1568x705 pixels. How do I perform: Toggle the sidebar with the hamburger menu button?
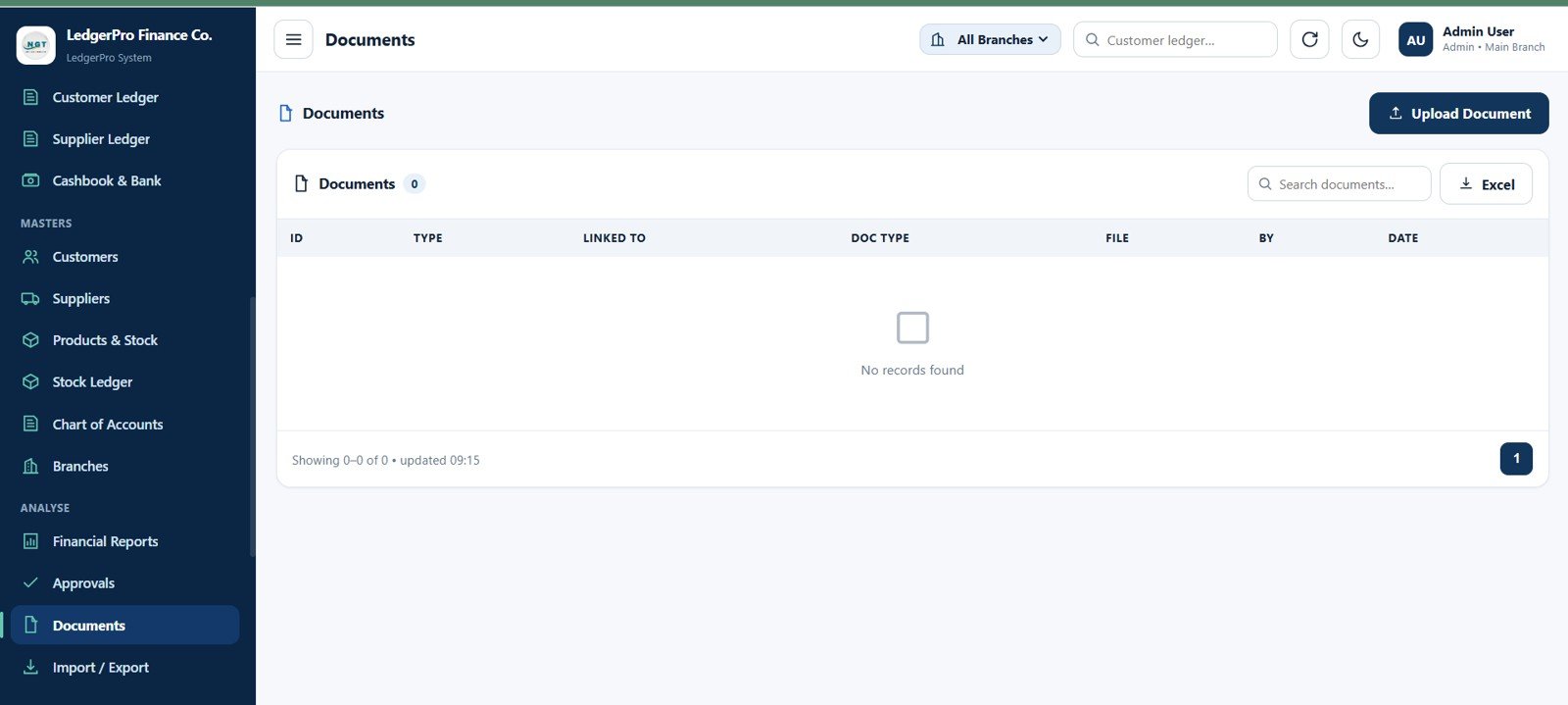tap(293, 39)
